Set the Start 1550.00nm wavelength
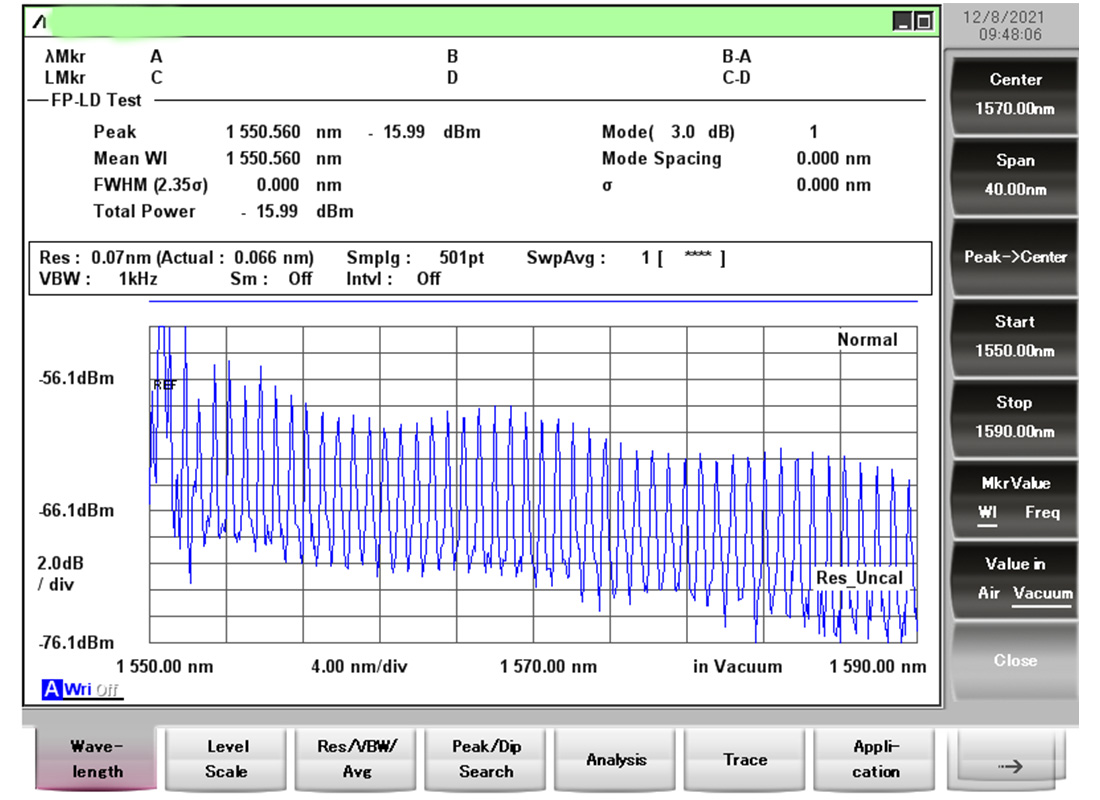The height and width of the screenshot is (800, 1100). click(x=1014, y=337)
